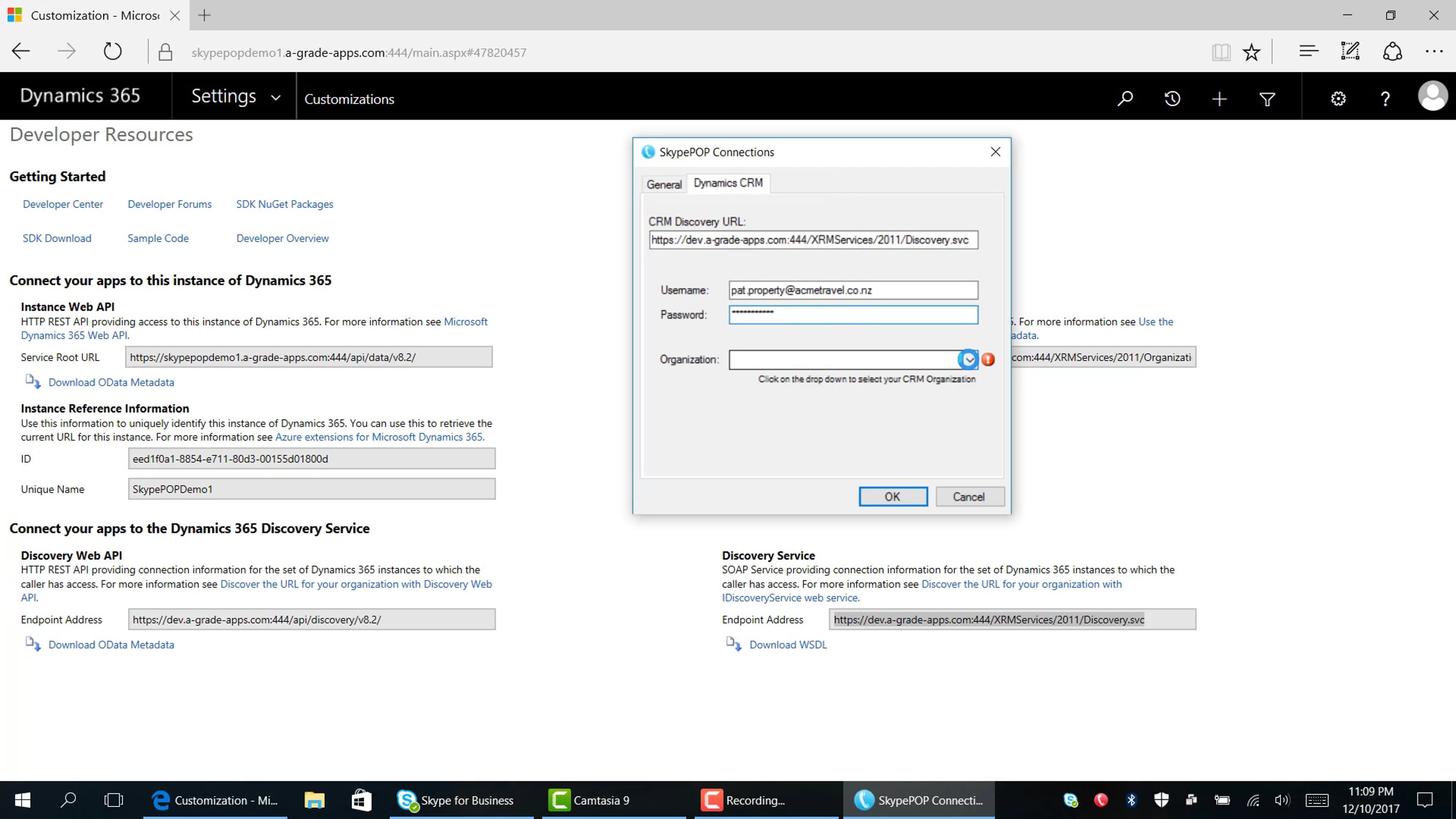This screenshot has width=1456, height=819.
Task: Click the CRM Discovery URL text box
Action: (x=813, y=240)
